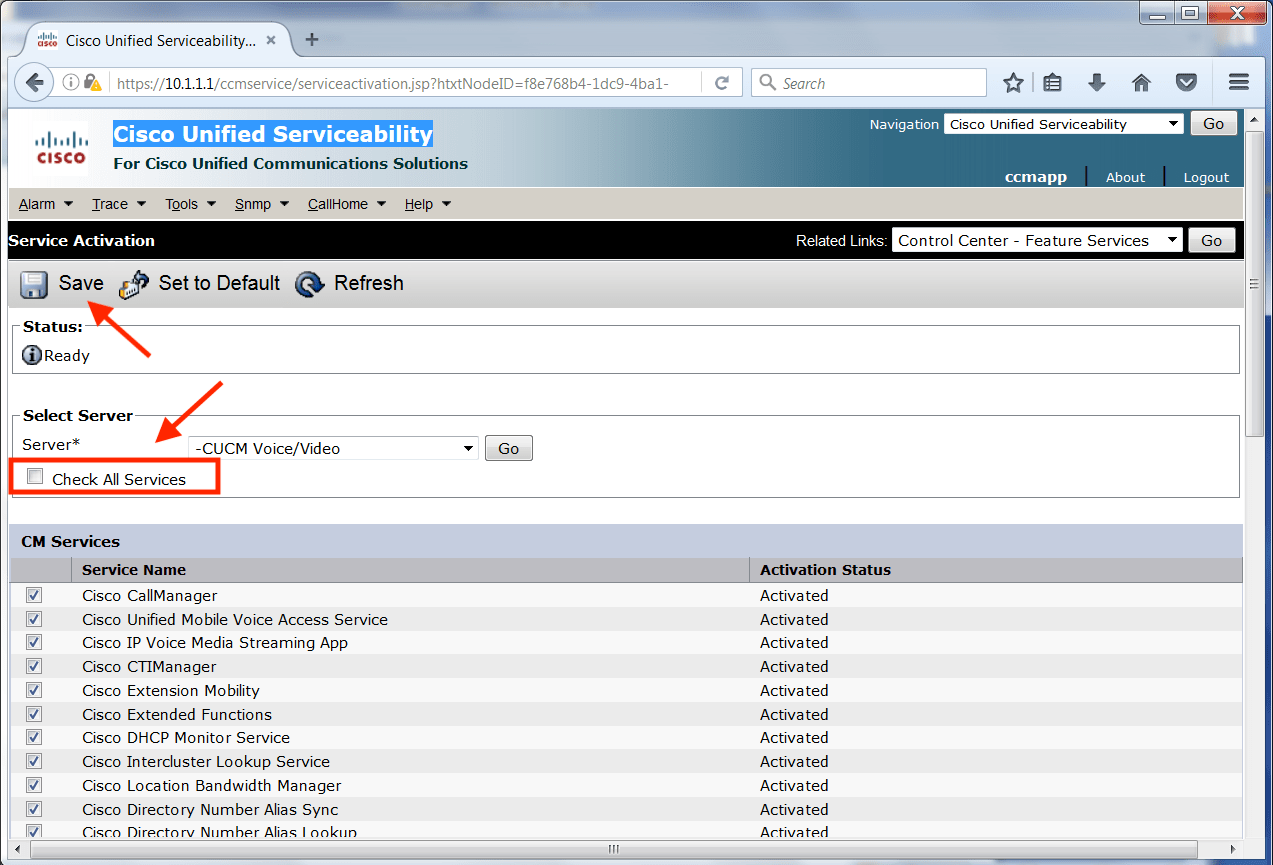Click the lock warning icon in address bar
Screen dimensions: 1273x865
coord(93,83)
